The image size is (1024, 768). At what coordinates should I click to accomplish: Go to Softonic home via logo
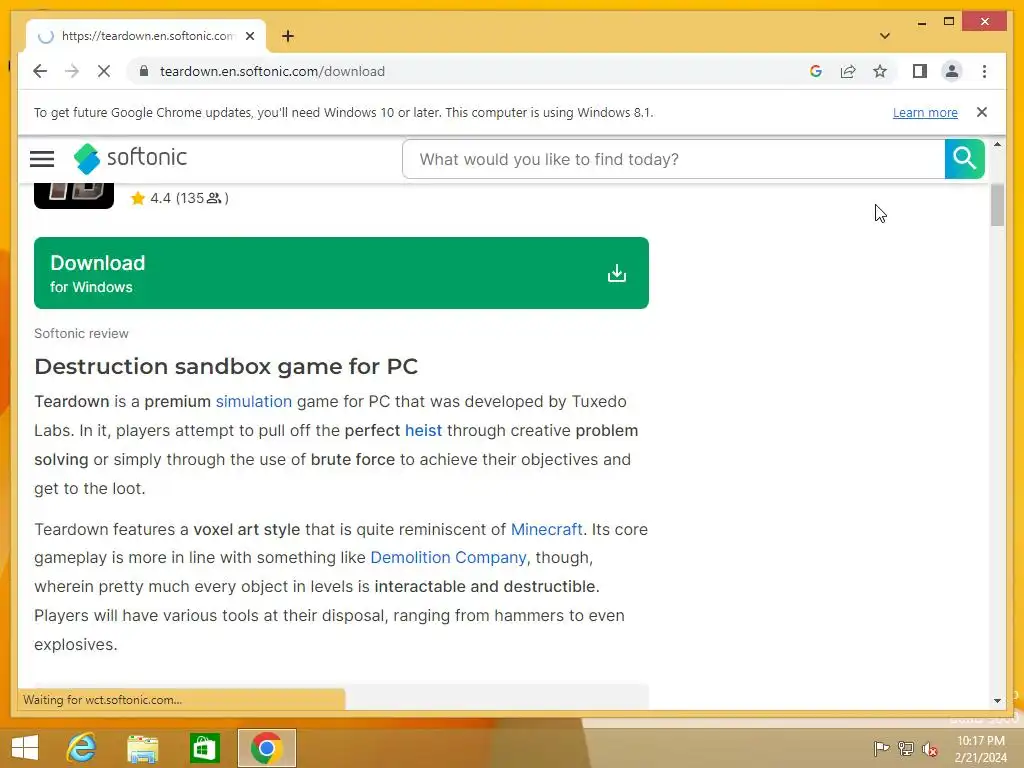click(x=130, y=158)
